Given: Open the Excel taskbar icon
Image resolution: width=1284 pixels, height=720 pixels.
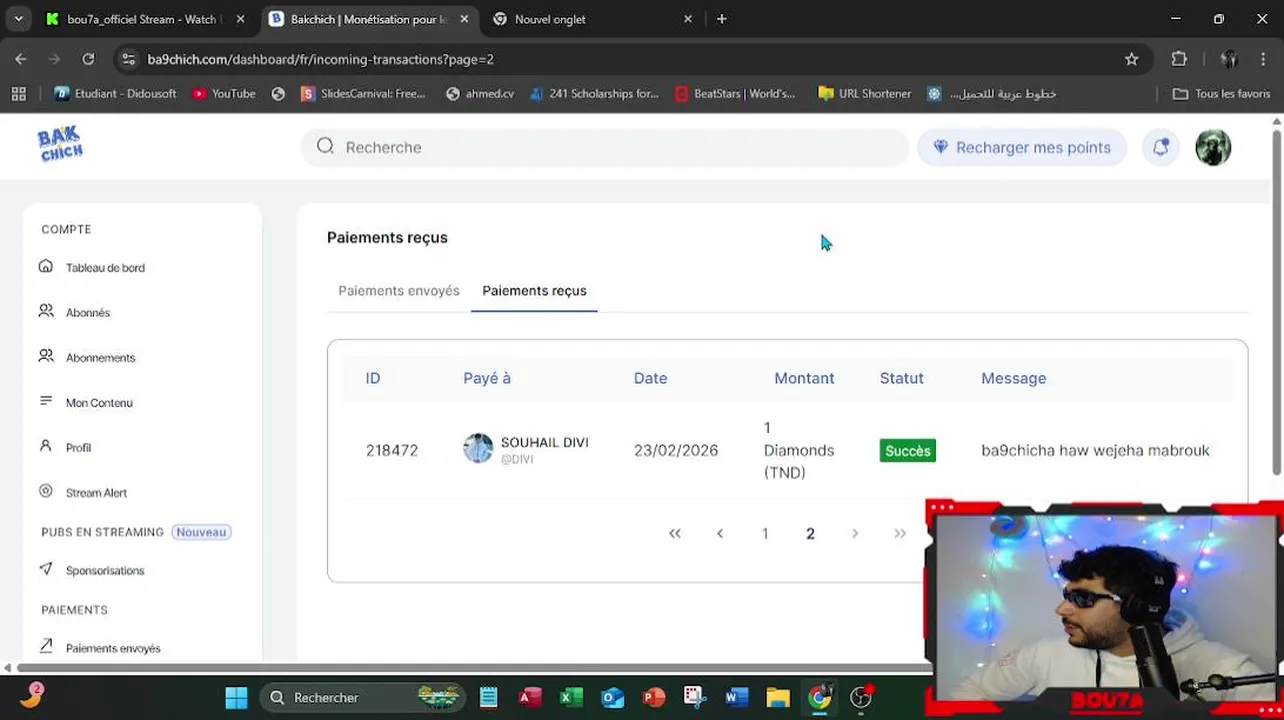Looking at the screenshot, I should click(x=571, y=697).
